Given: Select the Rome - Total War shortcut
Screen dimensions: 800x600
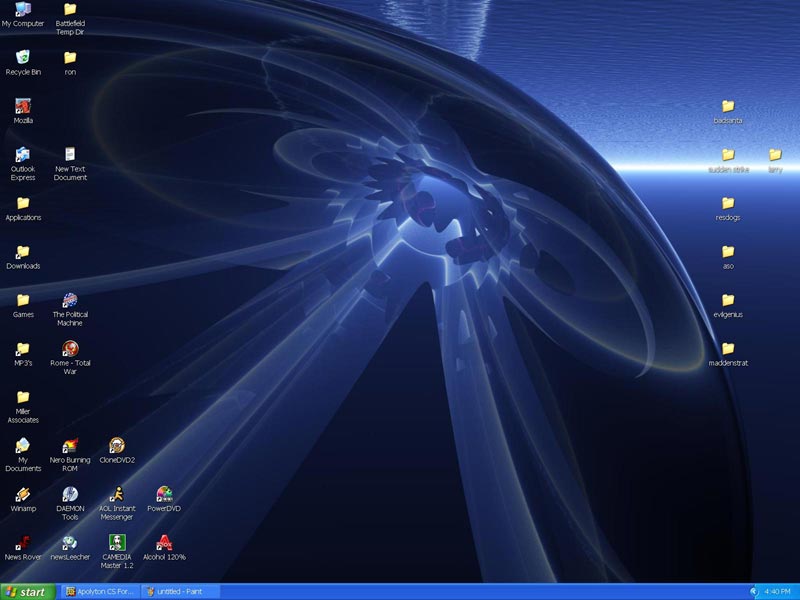Looking at the screenshot, I should click(x=70, y=349).
